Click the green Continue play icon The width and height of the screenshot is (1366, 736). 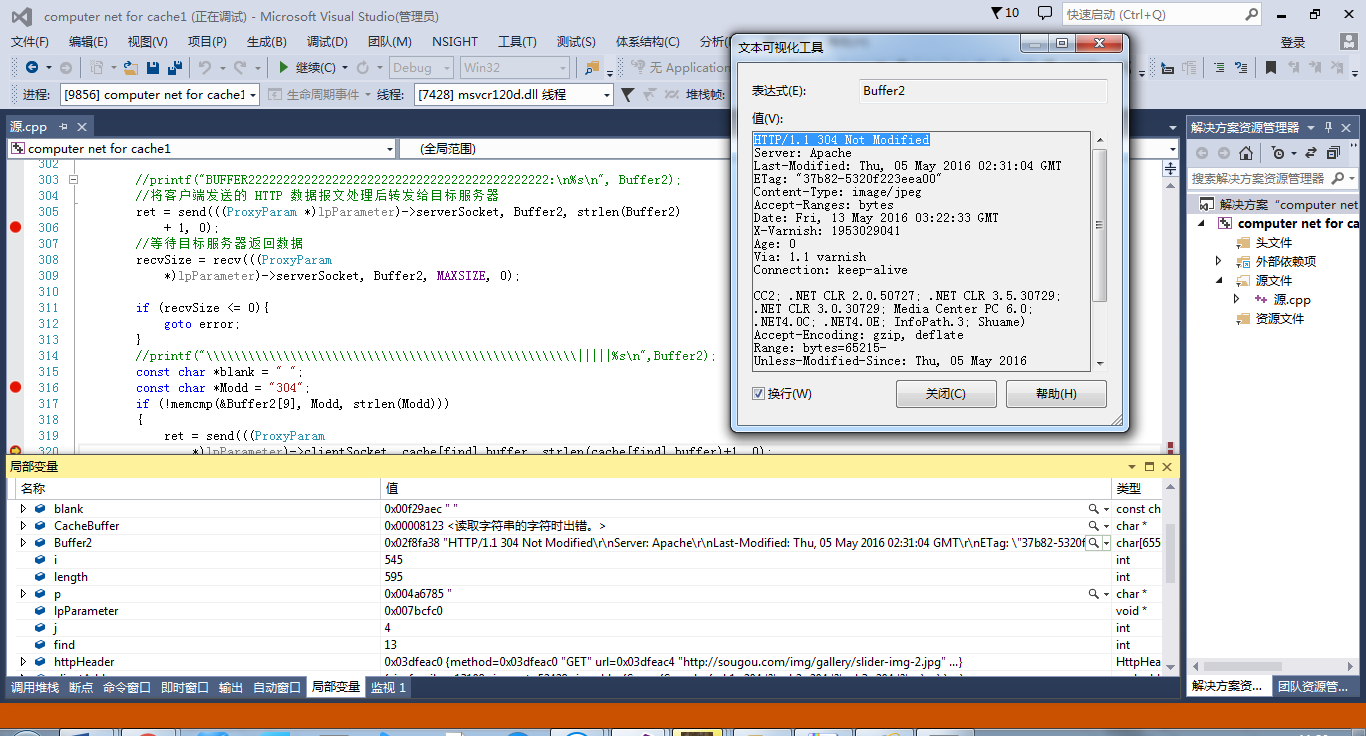(284, 68)
